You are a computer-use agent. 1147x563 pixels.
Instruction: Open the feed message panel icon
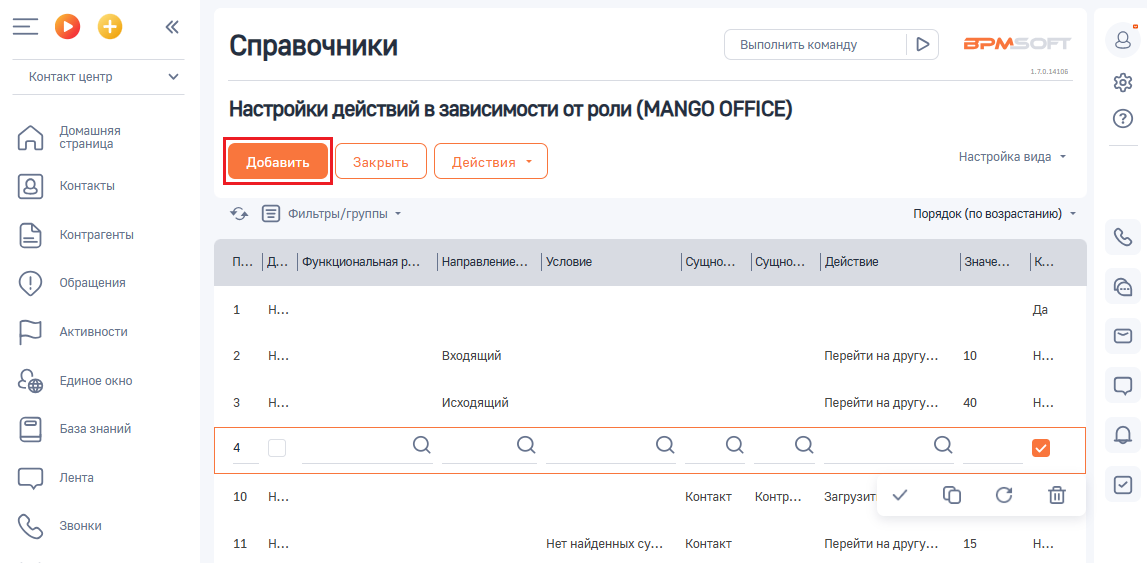(x=1122, y=385)
